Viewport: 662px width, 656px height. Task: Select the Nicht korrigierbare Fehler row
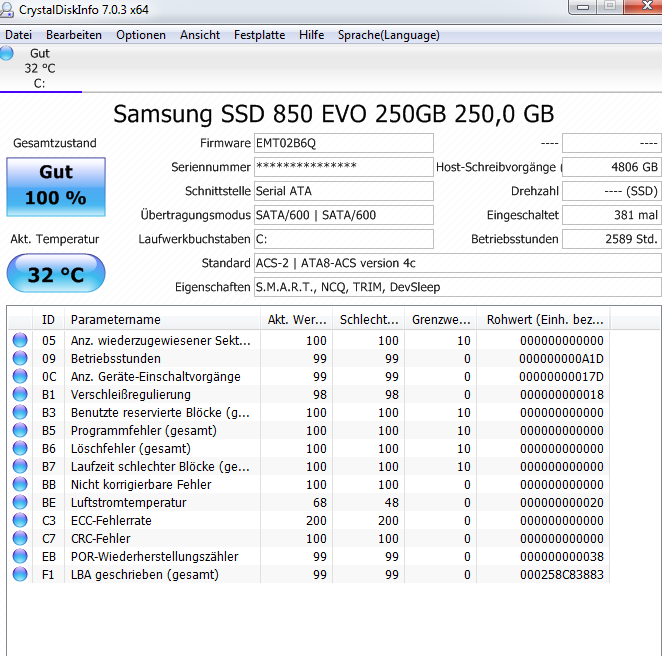pos(309,484)
